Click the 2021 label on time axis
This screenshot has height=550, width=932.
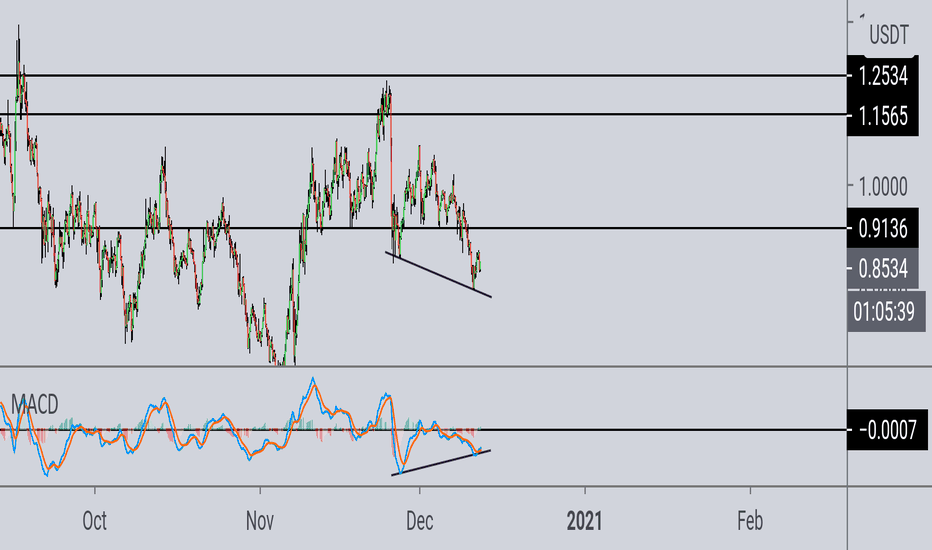coord(584,521)
